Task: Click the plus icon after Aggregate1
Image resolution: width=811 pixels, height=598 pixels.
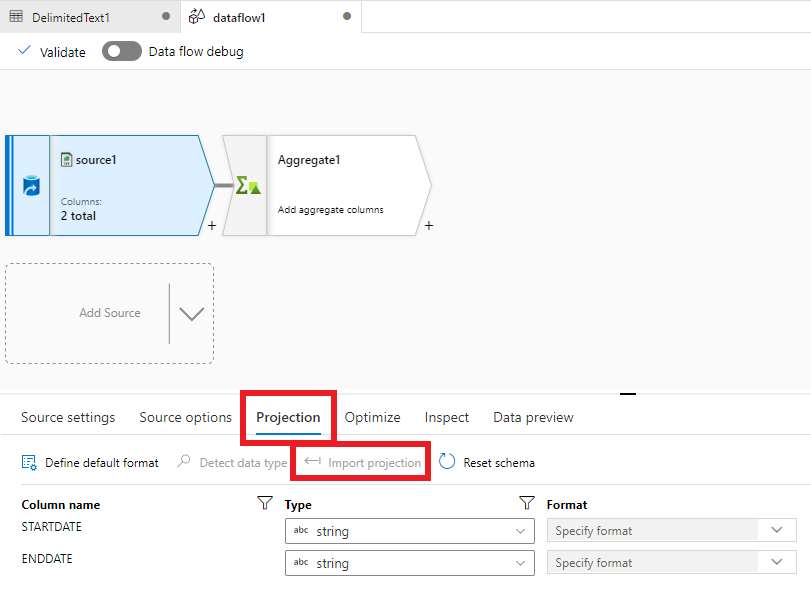Action: point(429,226)
